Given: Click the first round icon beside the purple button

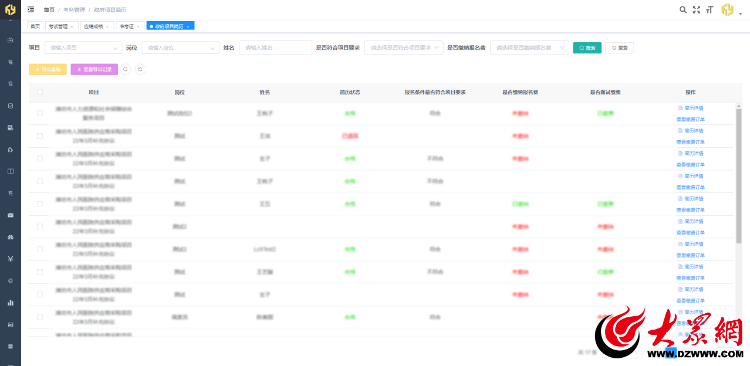Looking at the screenshot, I should 125,69.
